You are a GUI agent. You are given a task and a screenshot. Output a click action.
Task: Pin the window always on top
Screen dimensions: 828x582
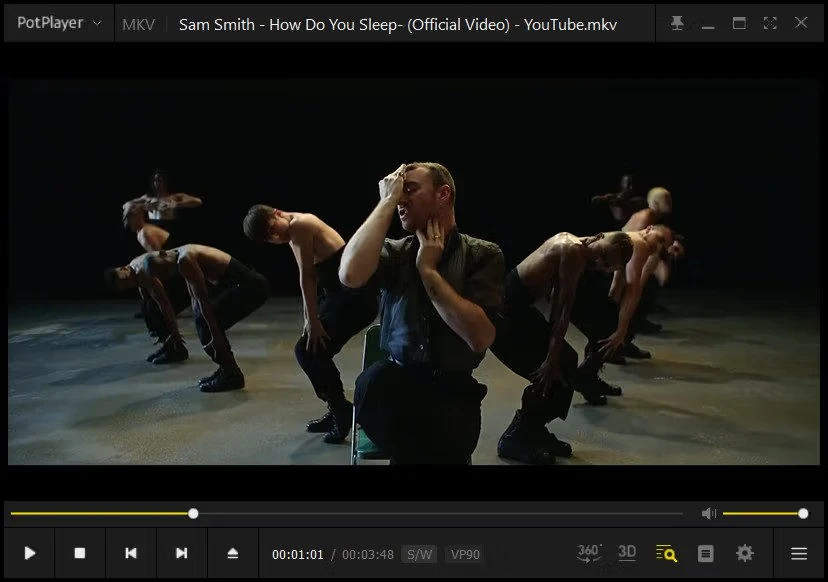point(677,23)
